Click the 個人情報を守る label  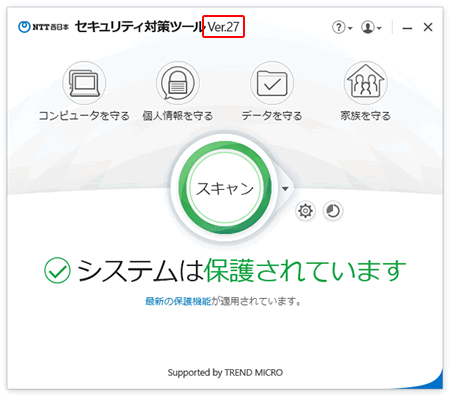pos(178,116)
